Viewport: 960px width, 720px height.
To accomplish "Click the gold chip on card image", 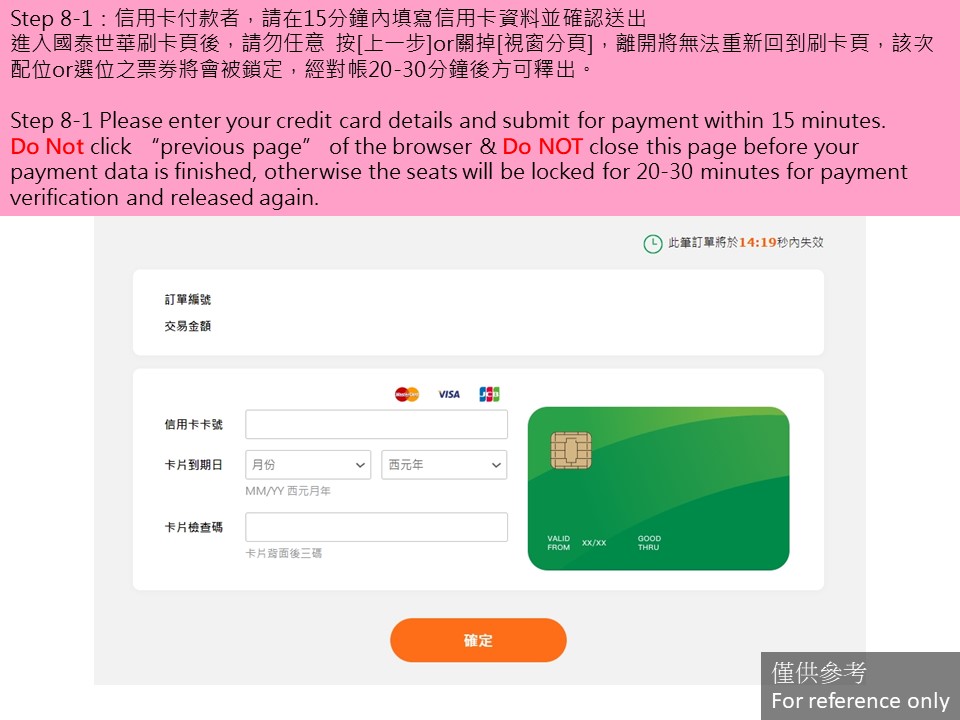I will click(x=571, y=450).
